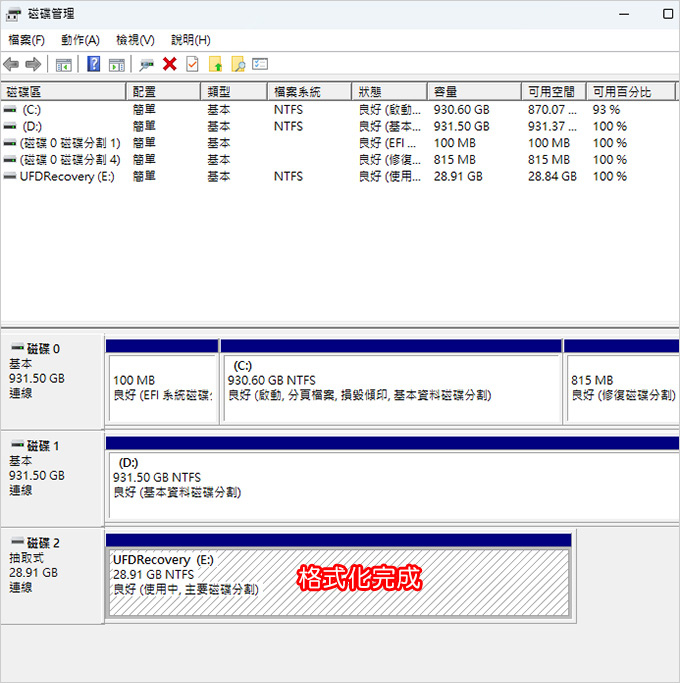680x683 pixels.
Task: Maximize the 磁碟管理 window
Action: (667, 14)
